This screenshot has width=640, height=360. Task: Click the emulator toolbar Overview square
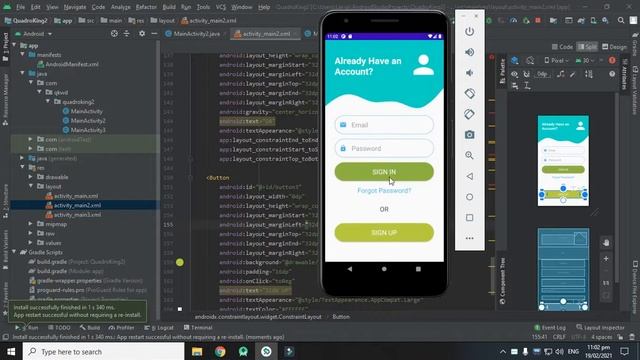pos(469,218)
